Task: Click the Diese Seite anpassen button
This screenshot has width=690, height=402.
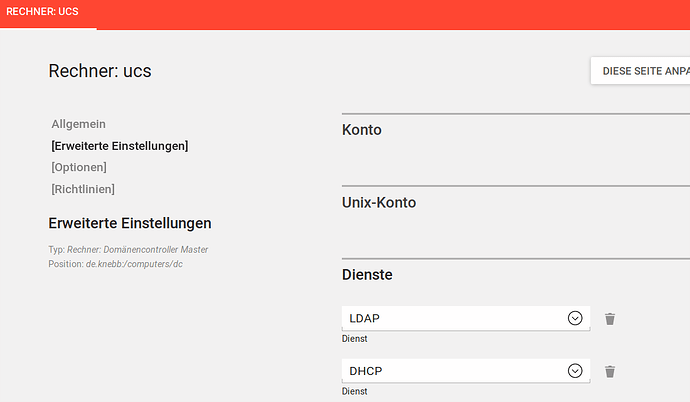Action: pyautogui.click(x=641, y=71)
